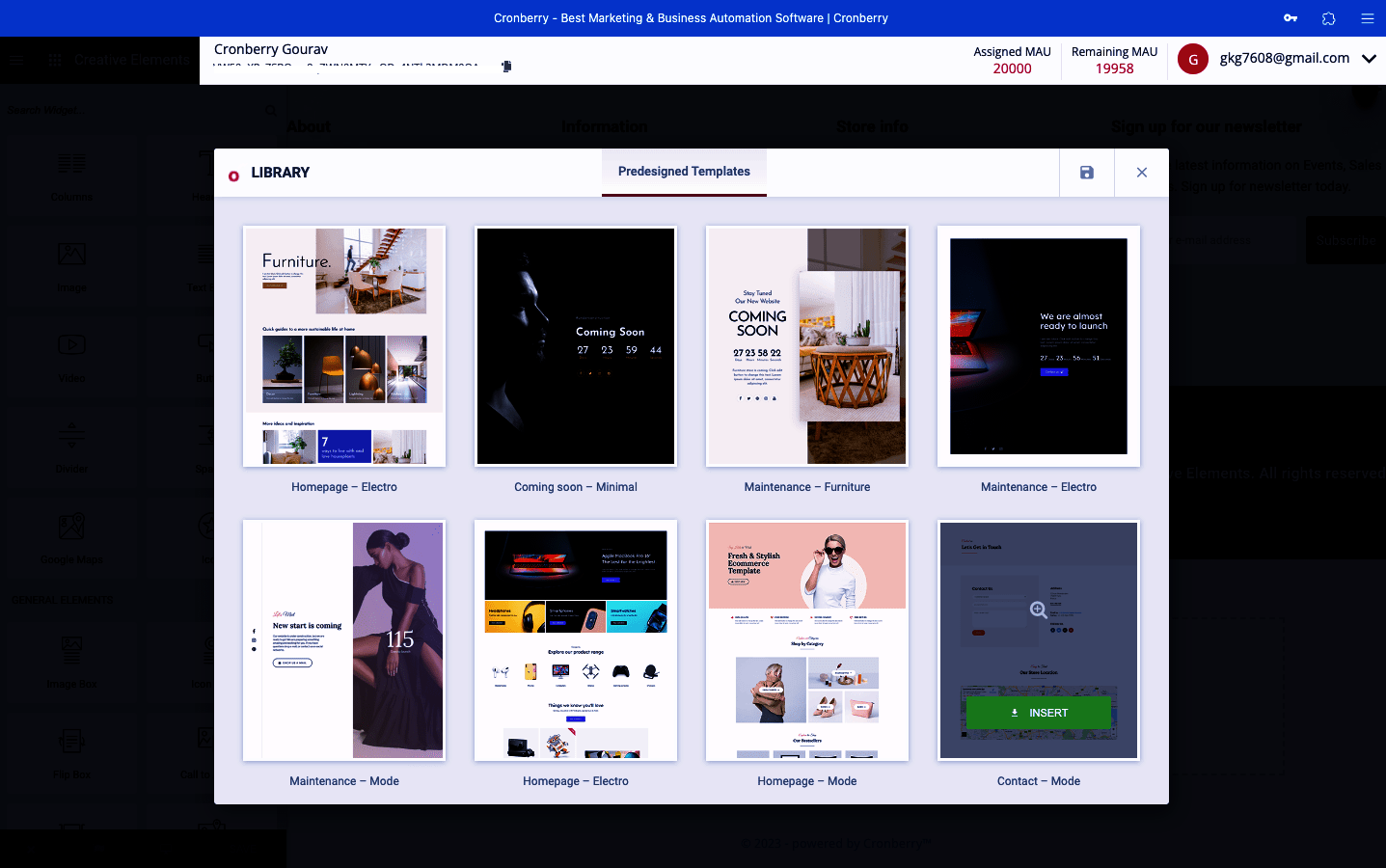Switch to the Predesigned Templates tab
Viewport: 1386px width, 868px height.
pos(684,171)
